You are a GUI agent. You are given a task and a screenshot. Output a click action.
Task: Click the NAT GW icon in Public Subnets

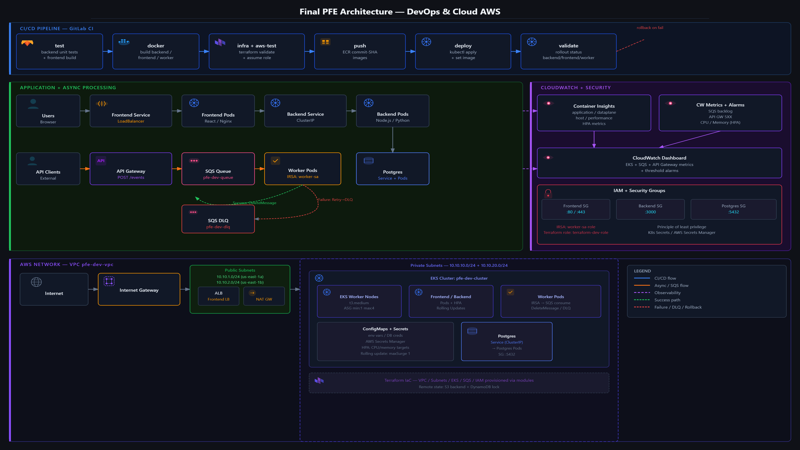(252, 293)
